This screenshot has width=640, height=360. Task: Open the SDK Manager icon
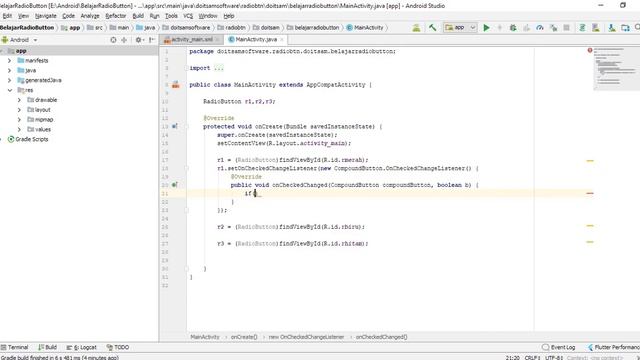pyautogui.click(x=611, y=28)
